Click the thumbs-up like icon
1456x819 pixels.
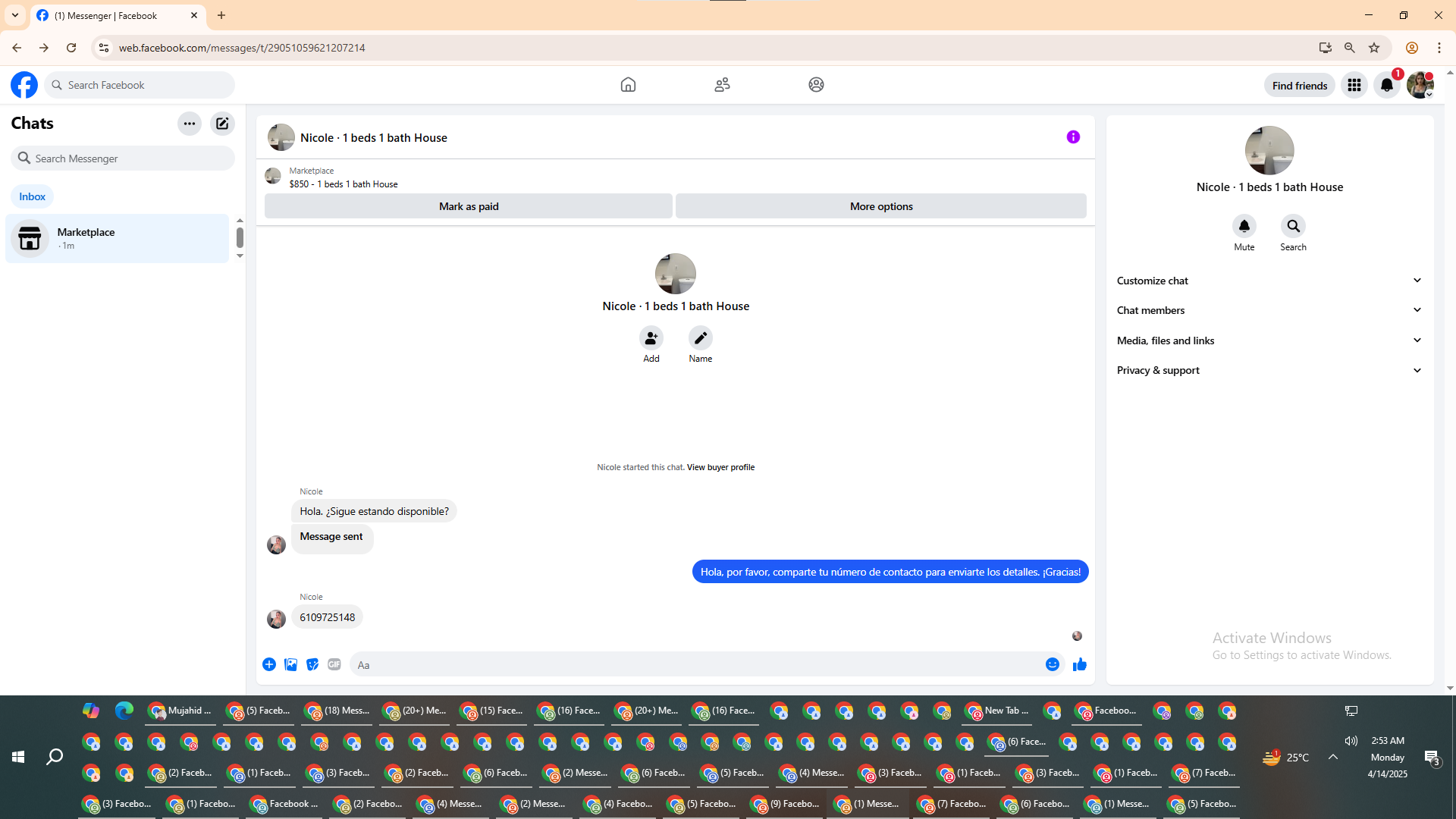(1080, 665)
